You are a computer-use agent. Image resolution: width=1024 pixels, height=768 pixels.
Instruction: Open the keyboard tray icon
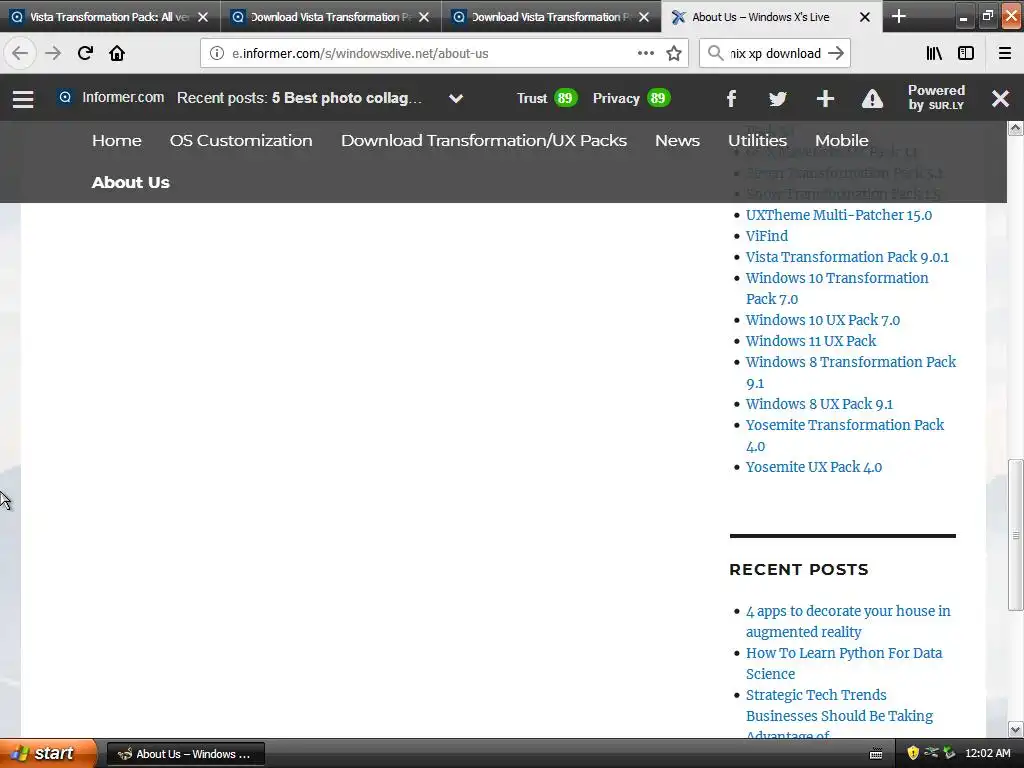876,754
